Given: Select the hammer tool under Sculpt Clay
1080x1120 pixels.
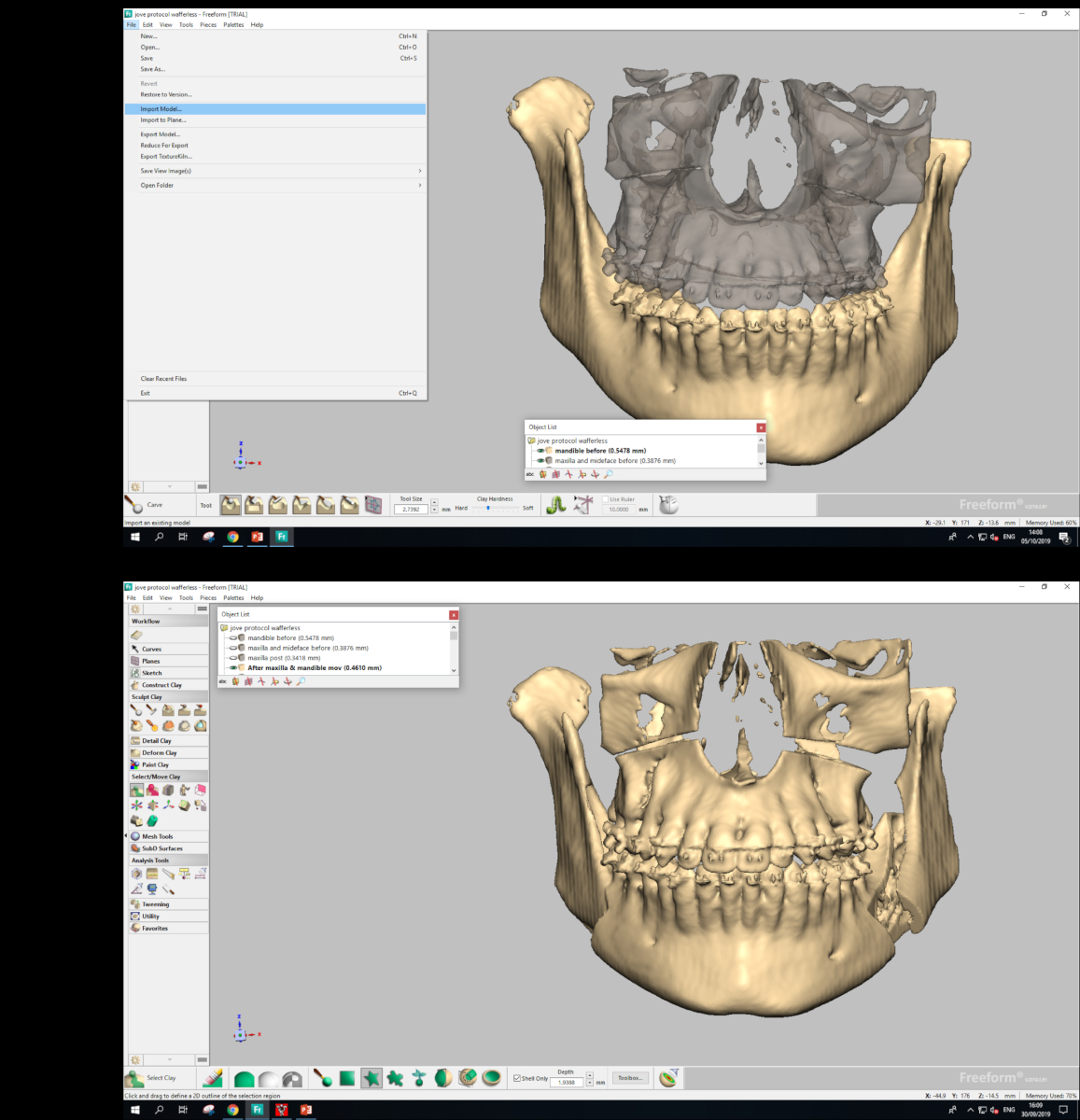Looking at the screenshot, I should pos(152,711).
